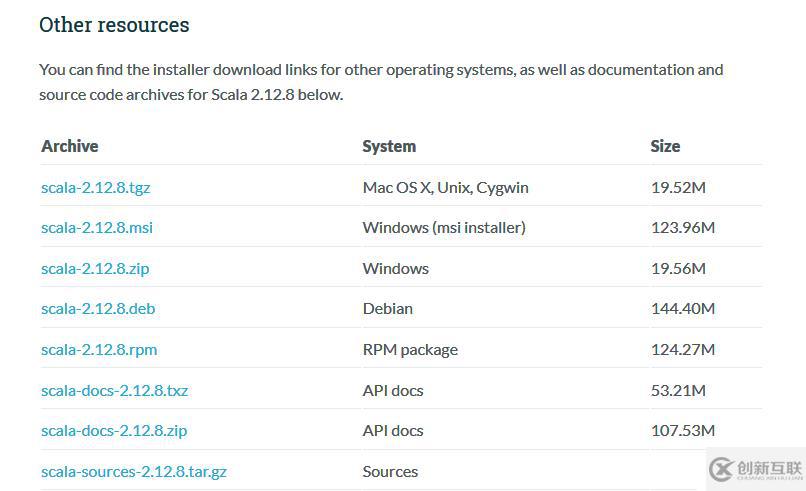
Task: Click the 123.96M size value
Action: [683, 227]
